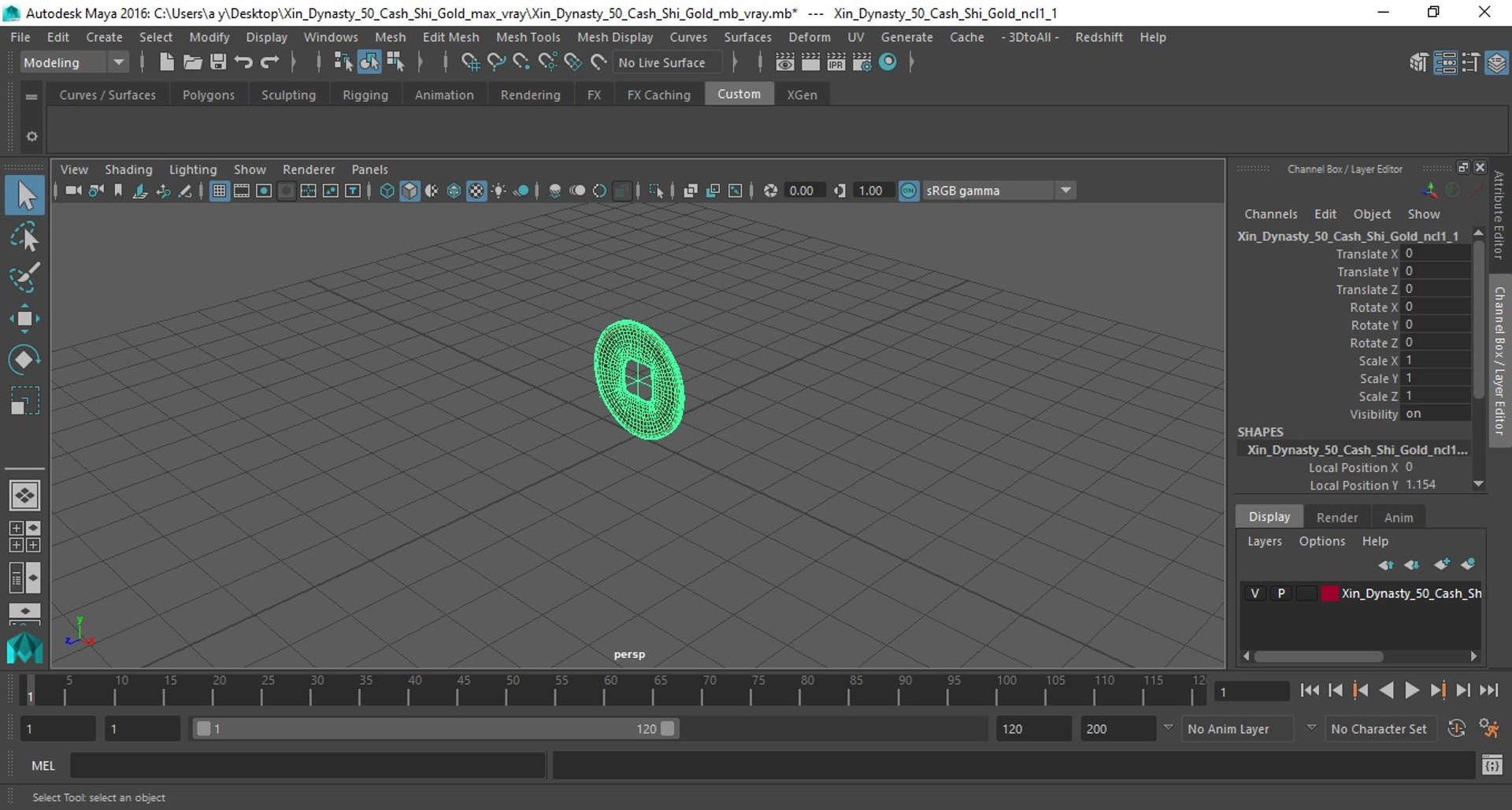Open the Mesh Tools menu
This screenshot has height=810, width=1512.
pyautogui.click(x=528, y=37)
